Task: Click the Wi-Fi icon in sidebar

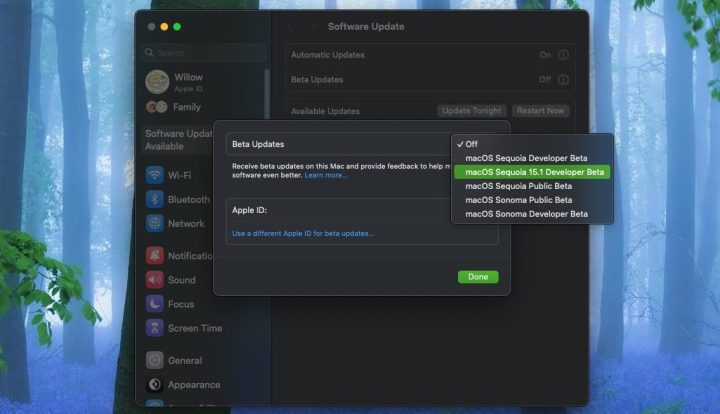Action: click(154, 174)
